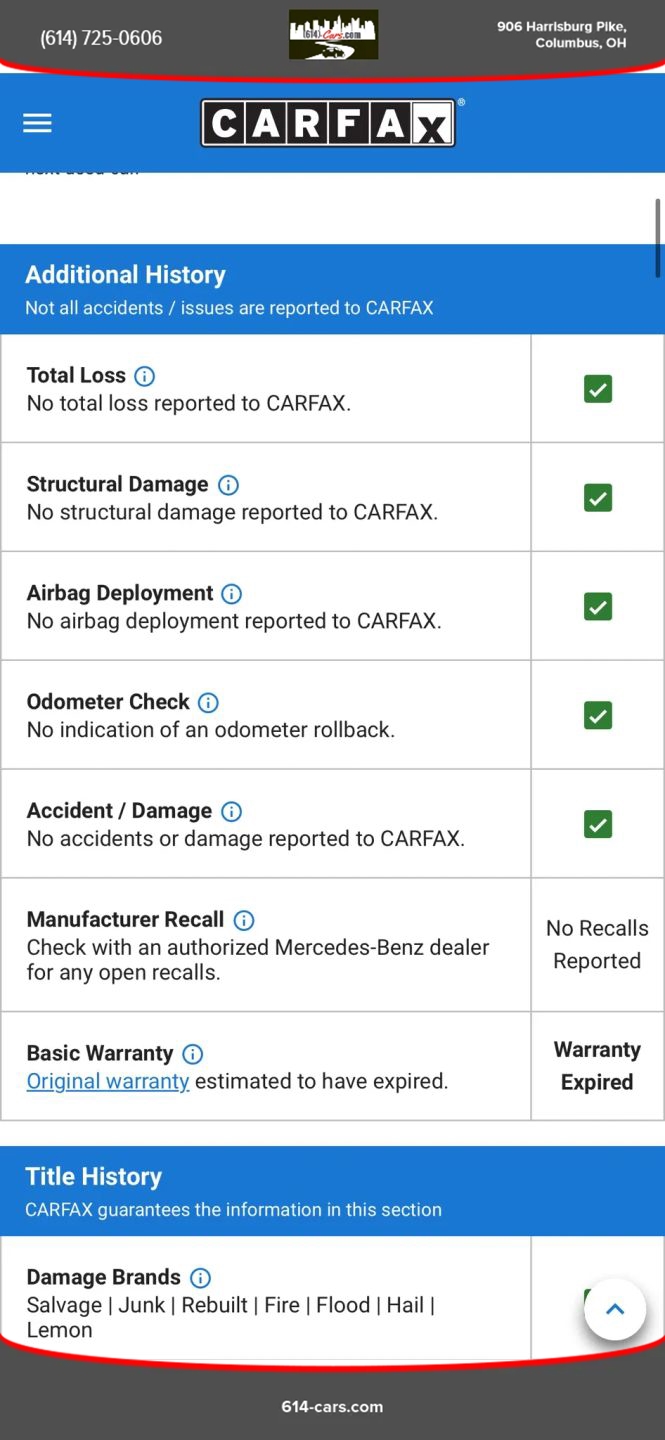Click the Airbag Deployment green checkmark

click(598, 606)
